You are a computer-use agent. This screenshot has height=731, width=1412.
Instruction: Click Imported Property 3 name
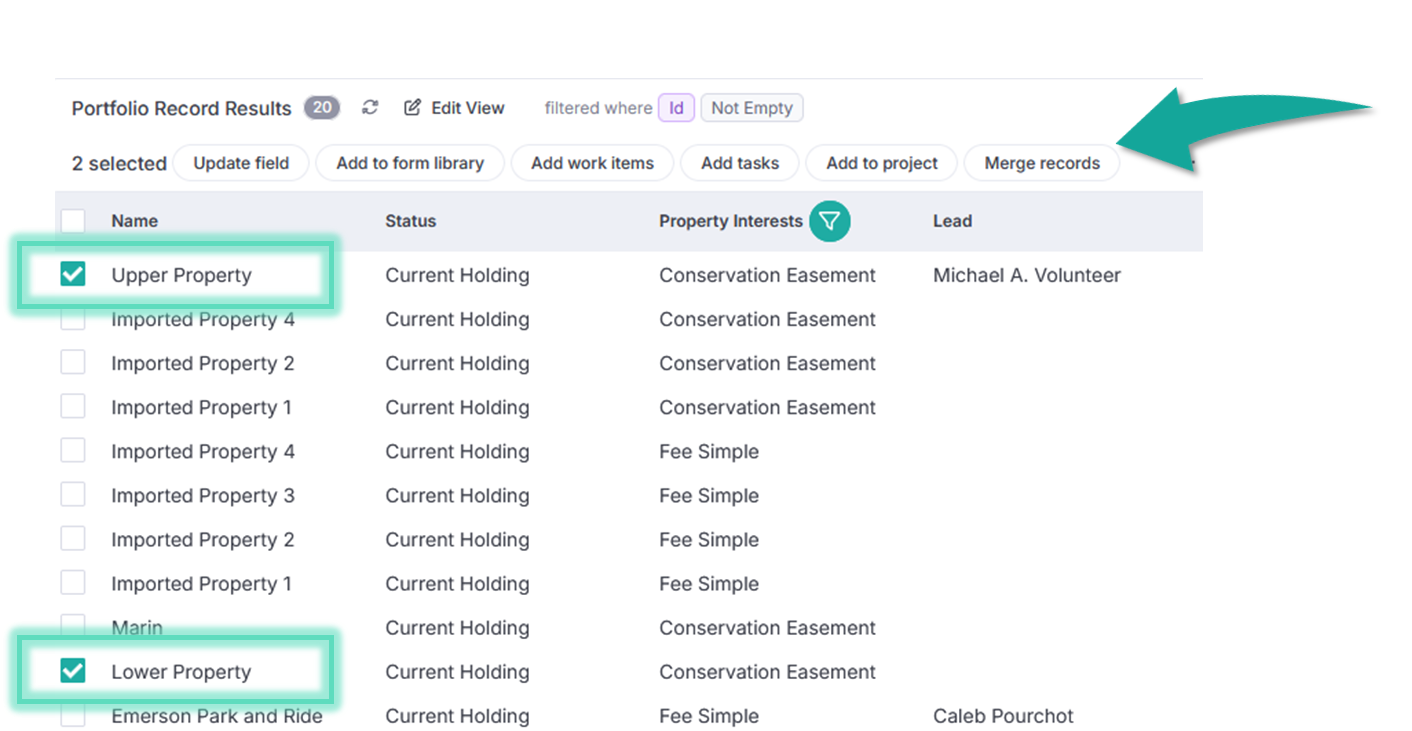click(x=203, y=496)
